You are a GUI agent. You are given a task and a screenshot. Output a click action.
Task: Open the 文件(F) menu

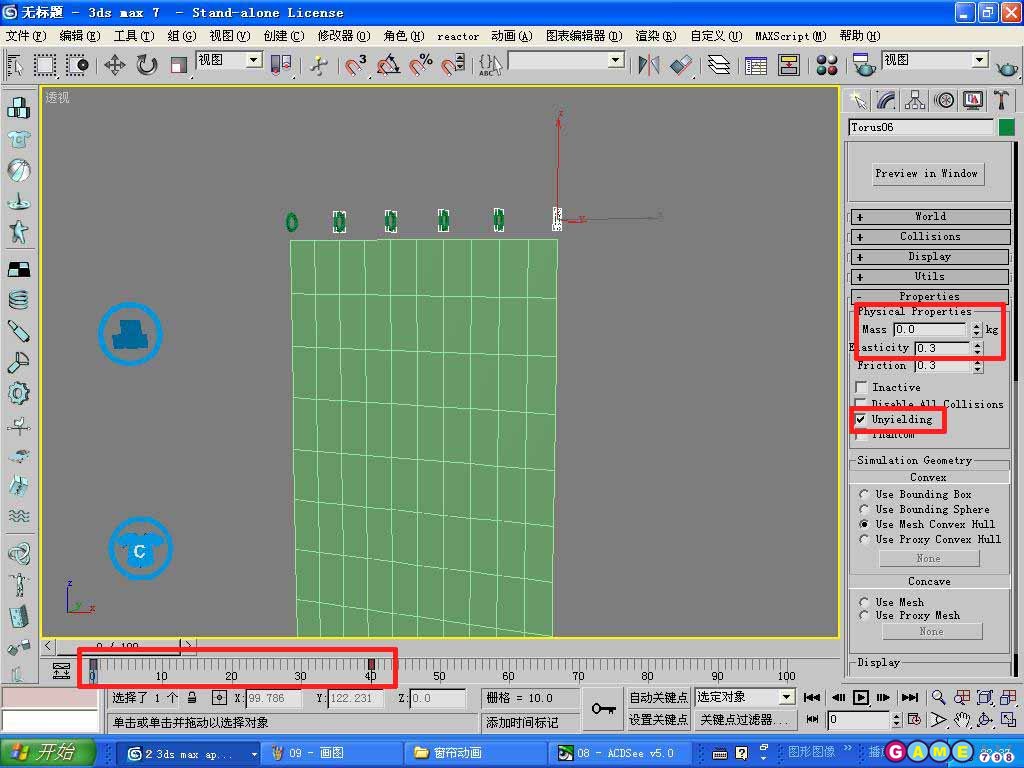click(26, 36)
